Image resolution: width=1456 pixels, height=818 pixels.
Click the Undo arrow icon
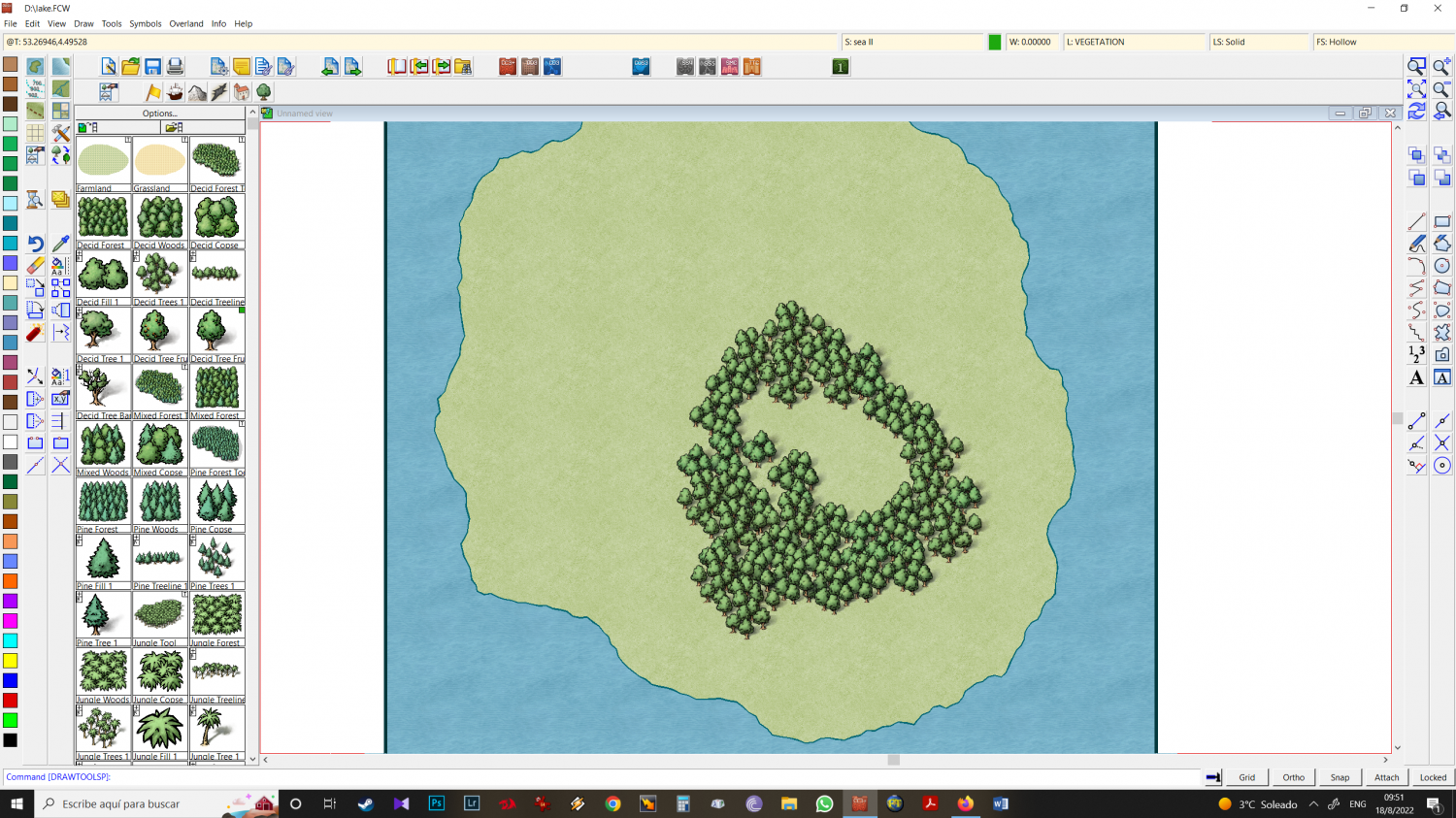point(35,244)
